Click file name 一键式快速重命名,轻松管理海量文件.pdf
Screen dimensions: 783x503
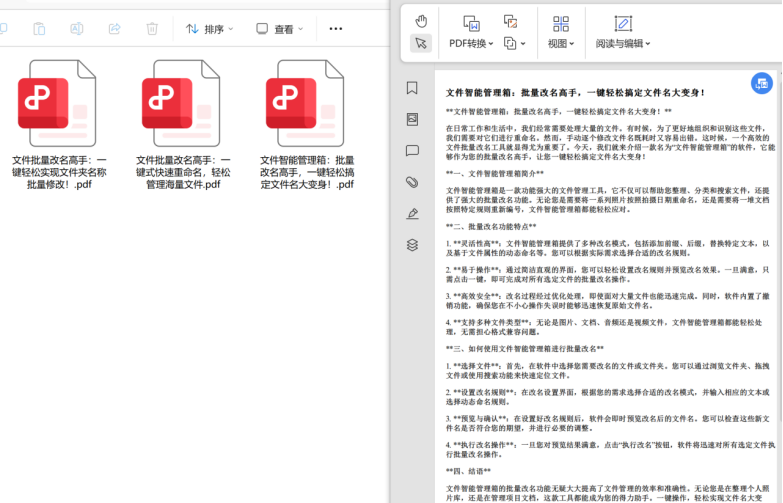pos(183,172)
